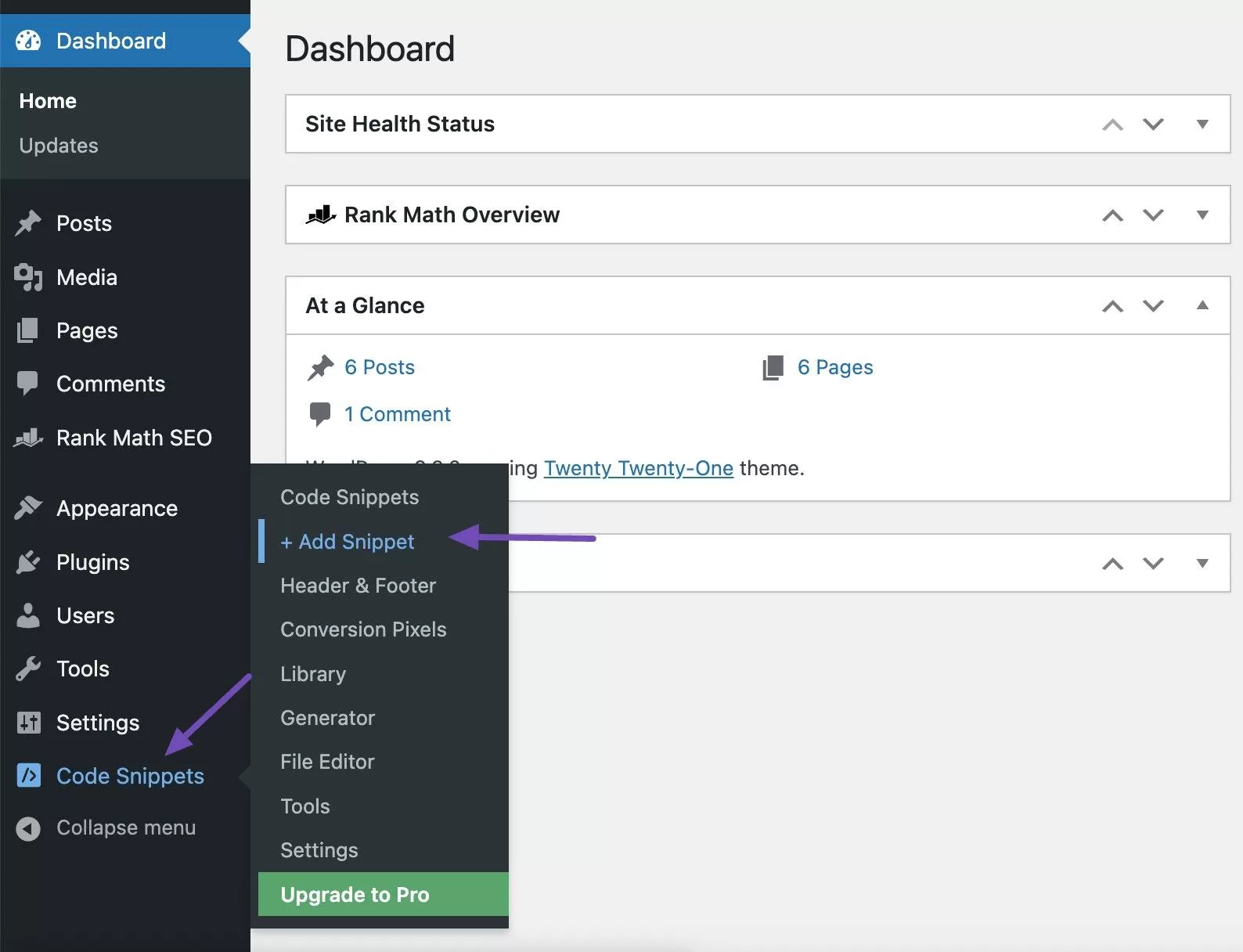Collapse the At a Glance panel
The width and height of the screenshot is (1243, 952).
(1202, 305)
